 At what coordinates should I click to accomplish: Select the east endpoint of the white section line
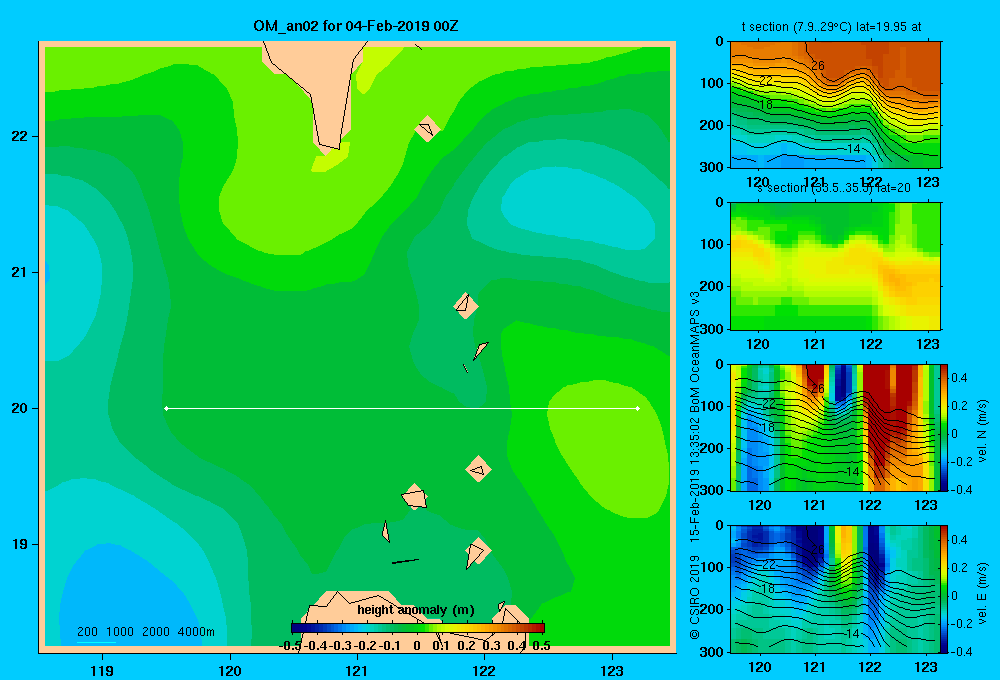(x=638, y=408)
